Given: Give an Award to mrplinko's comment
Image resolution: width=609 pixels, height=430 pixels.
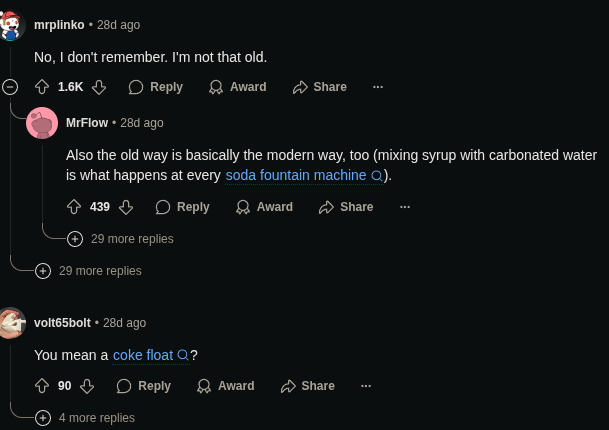Looking at the screenshot, I should 237,87.
